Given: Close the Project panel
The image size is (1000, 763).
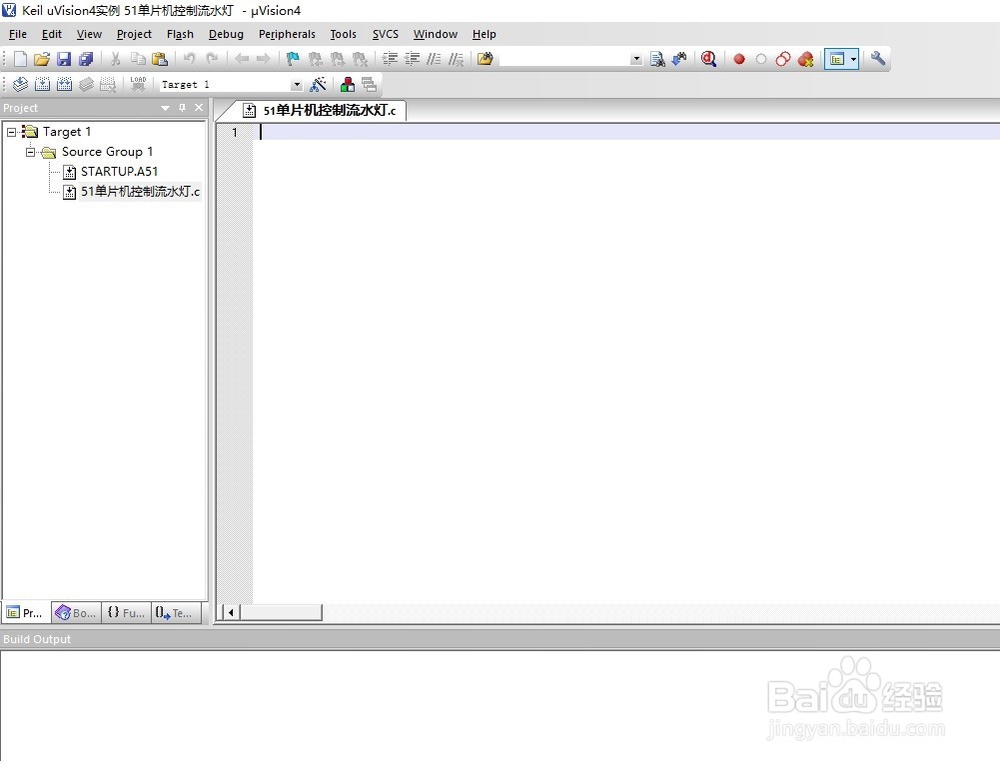Looking at the screenshot, I should click(199, 108).
